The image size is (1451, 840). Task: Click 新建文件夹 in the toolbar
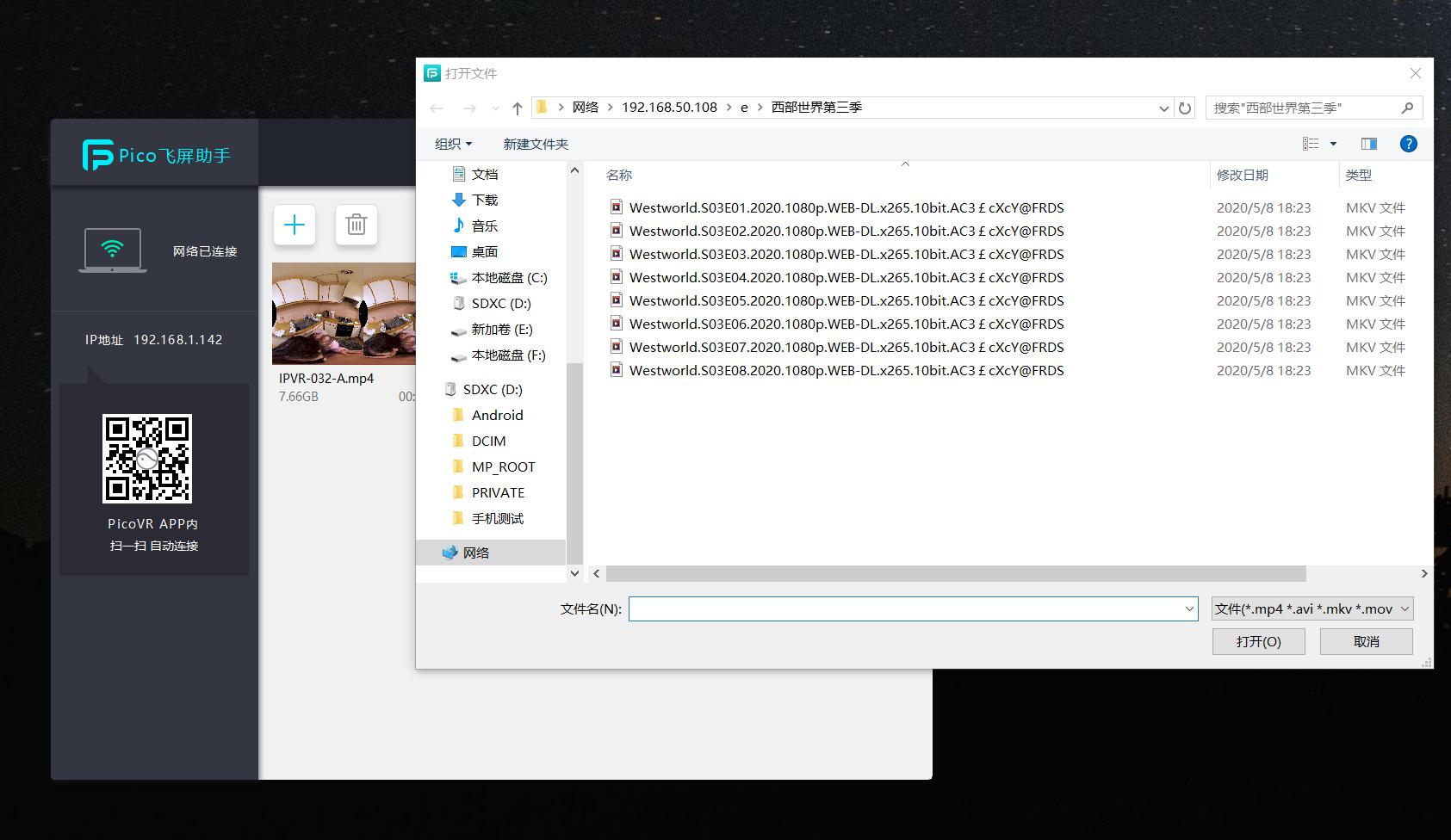[x=536, y=144]
